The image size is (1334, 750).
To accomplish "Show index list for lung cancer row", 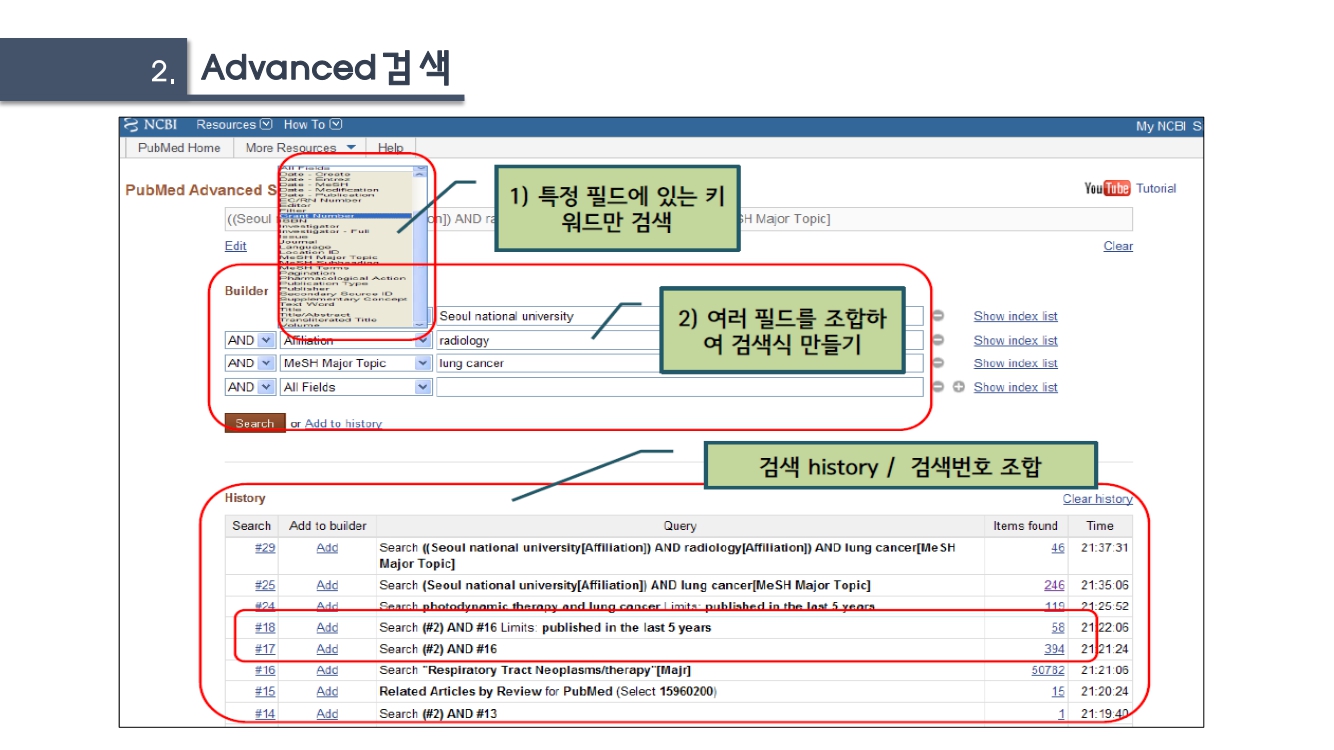I will click(x=1015, y=363).
